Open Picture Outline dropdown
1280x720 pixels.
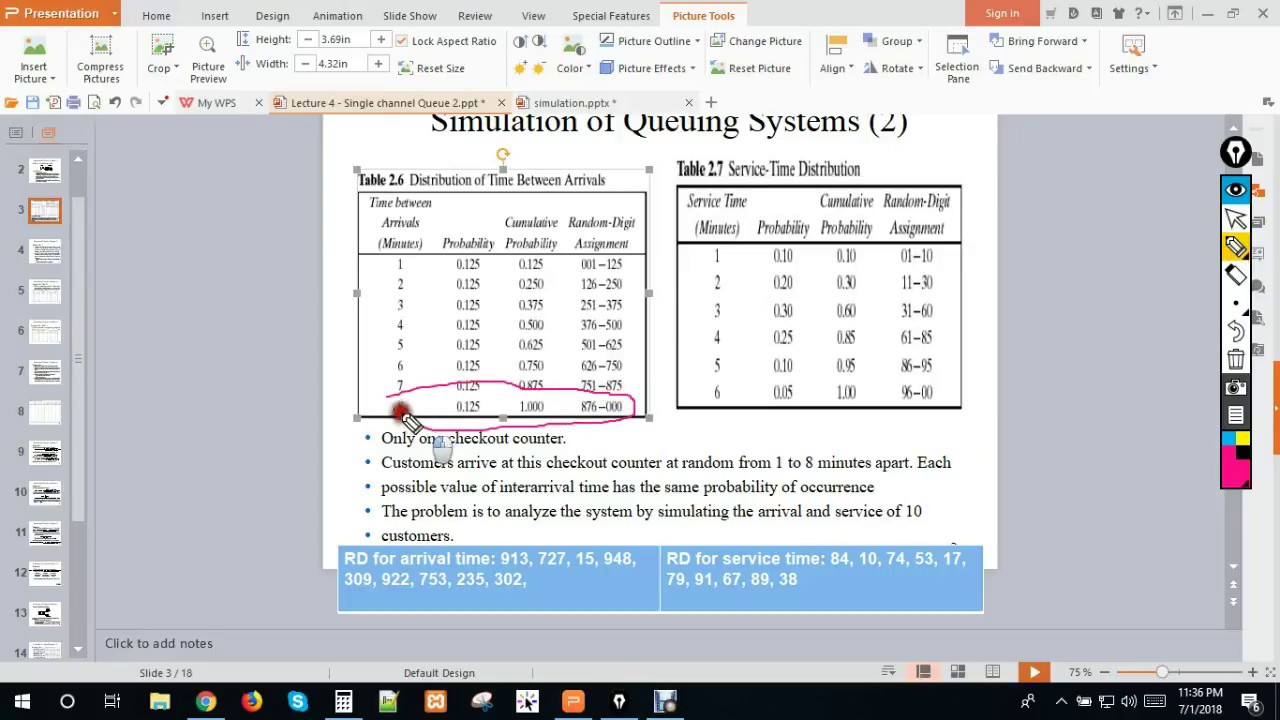(650, 41)
